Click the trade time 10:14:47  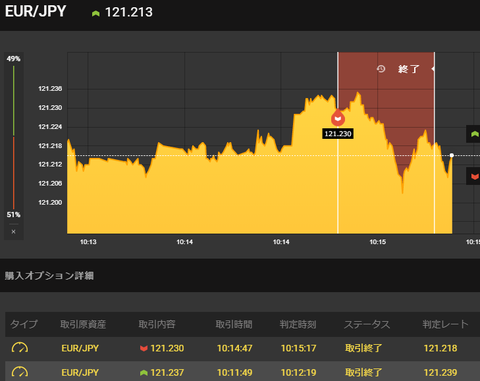pyautogui.click(x=235, y=348)
